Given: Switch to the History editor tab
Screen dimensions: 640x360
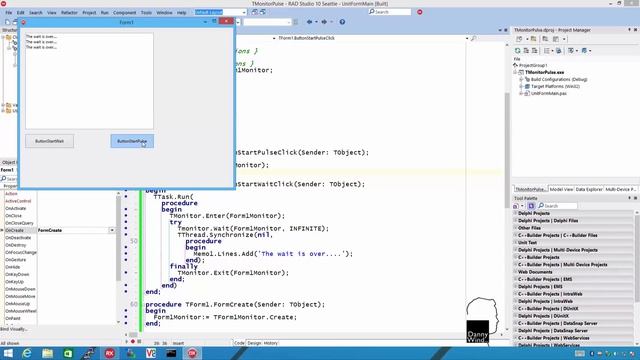Looking at the screenshot, I should 271,343.
